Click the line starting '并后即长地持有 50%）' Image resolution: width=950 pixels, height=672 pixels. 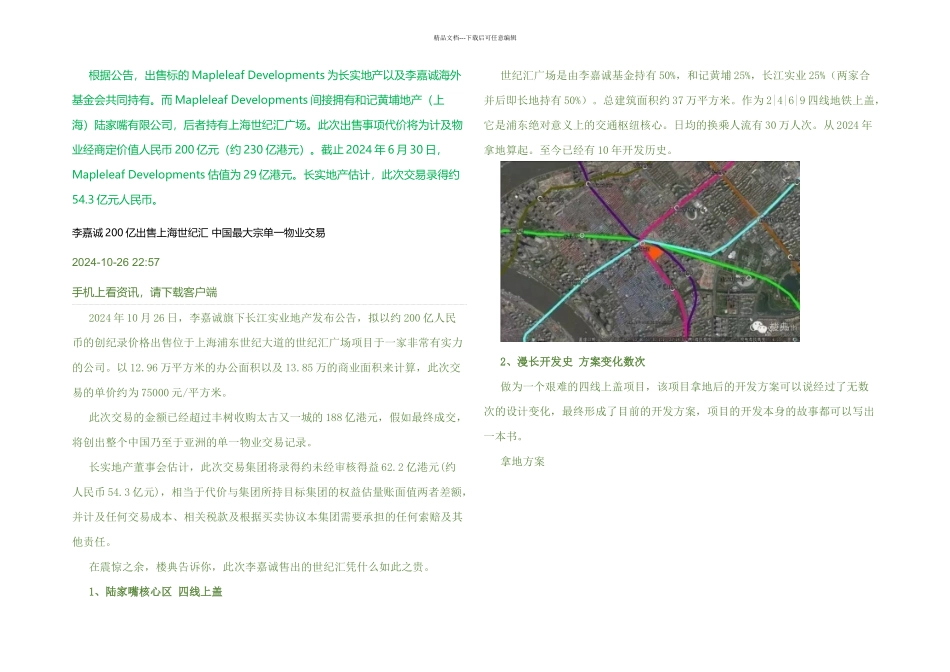681,101
